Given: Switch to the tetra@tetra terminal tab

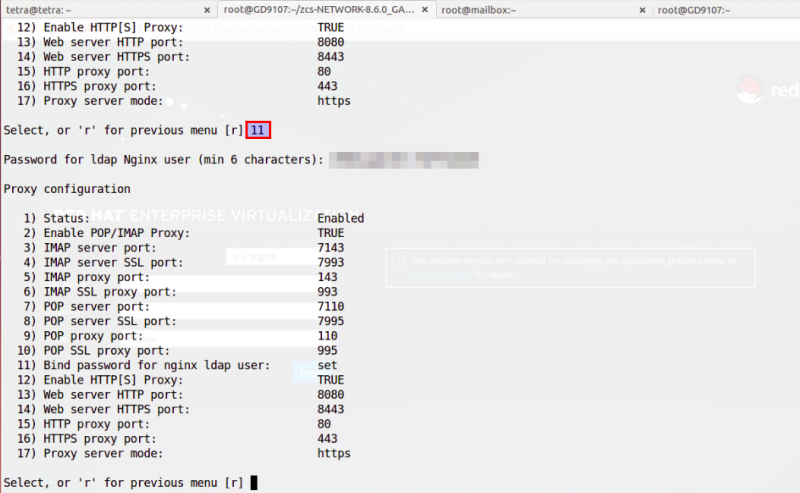Looking at the screenshot, I should (x=108, y=9).
